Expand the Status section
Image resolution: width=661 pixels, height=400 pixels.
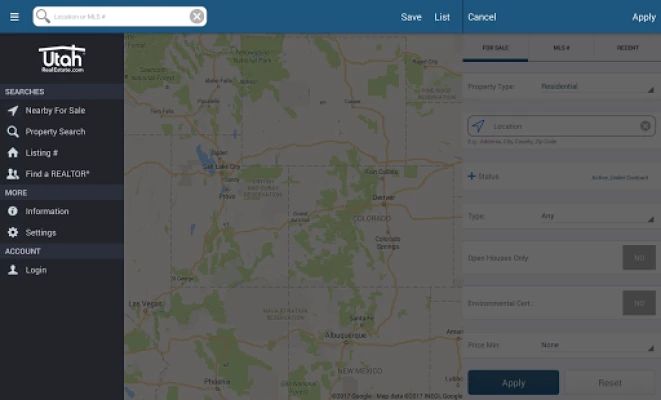[x=483, y=176]
